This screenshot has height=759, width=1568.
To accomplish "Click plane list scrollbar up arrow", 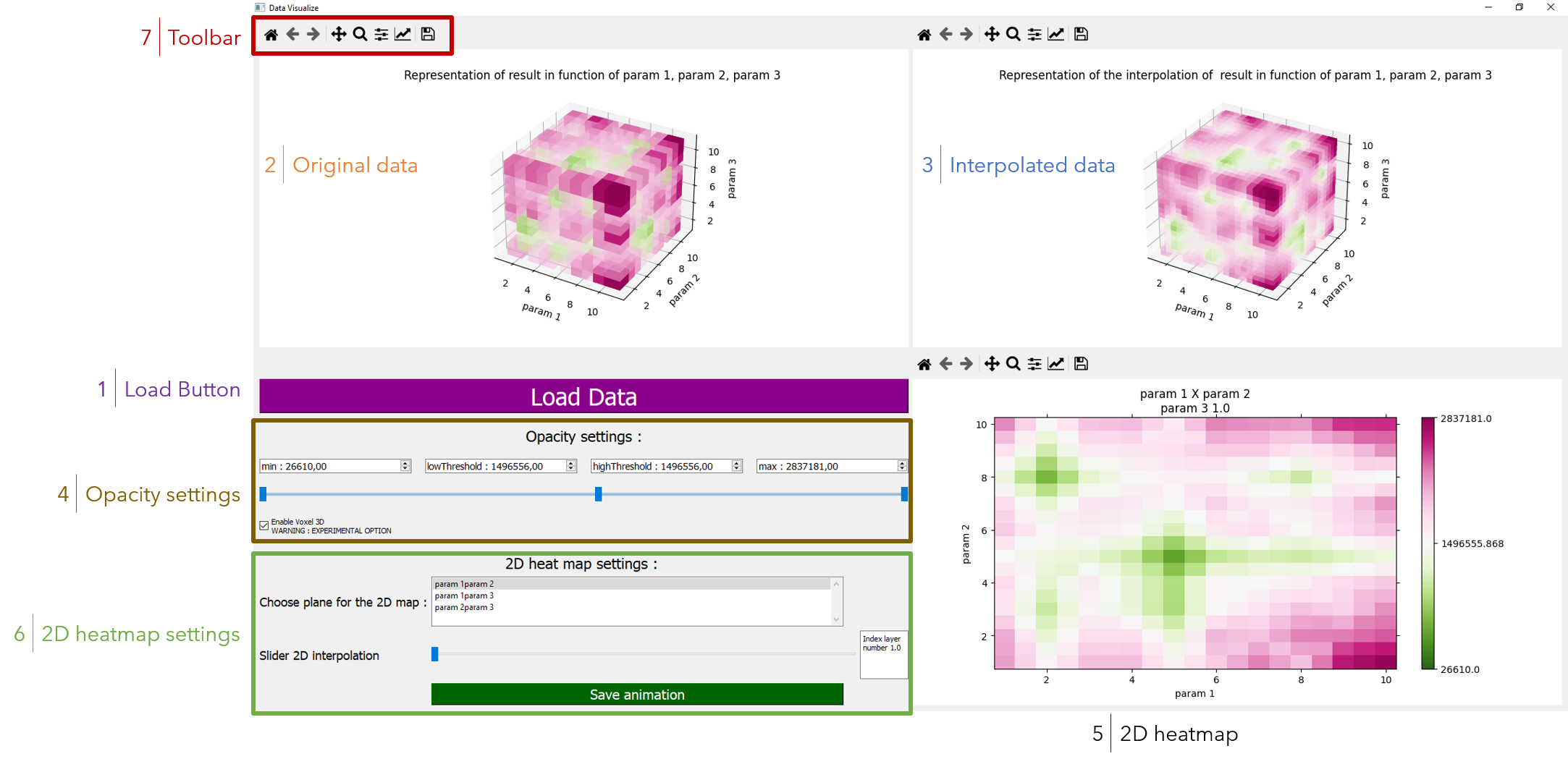I will click(837, 584).
